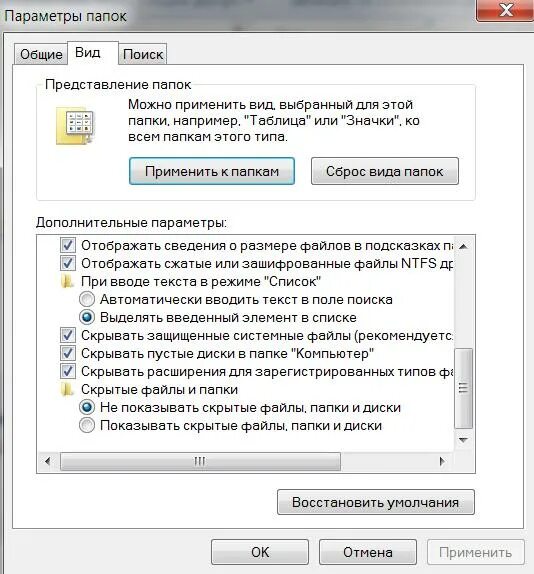Open the Поиск tab
The image size is (534, 574).
click(x=143, y=54)
